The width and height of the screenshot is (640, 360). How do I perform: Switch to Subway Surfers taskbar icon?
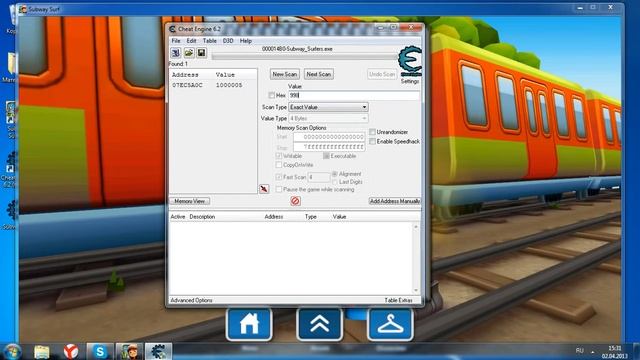(129, 351)
